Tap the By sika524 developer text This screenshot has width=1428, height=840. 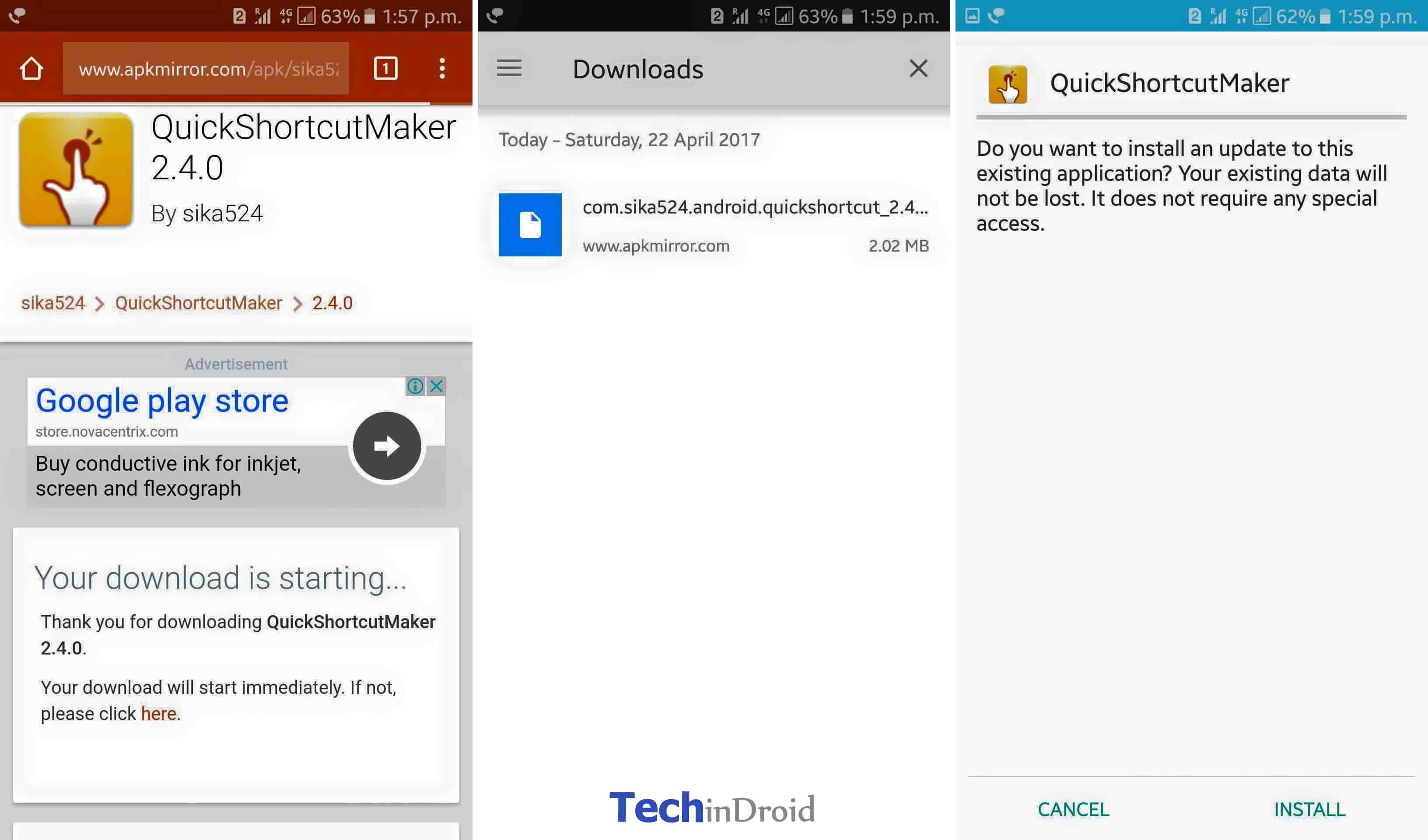coord(207,213)
